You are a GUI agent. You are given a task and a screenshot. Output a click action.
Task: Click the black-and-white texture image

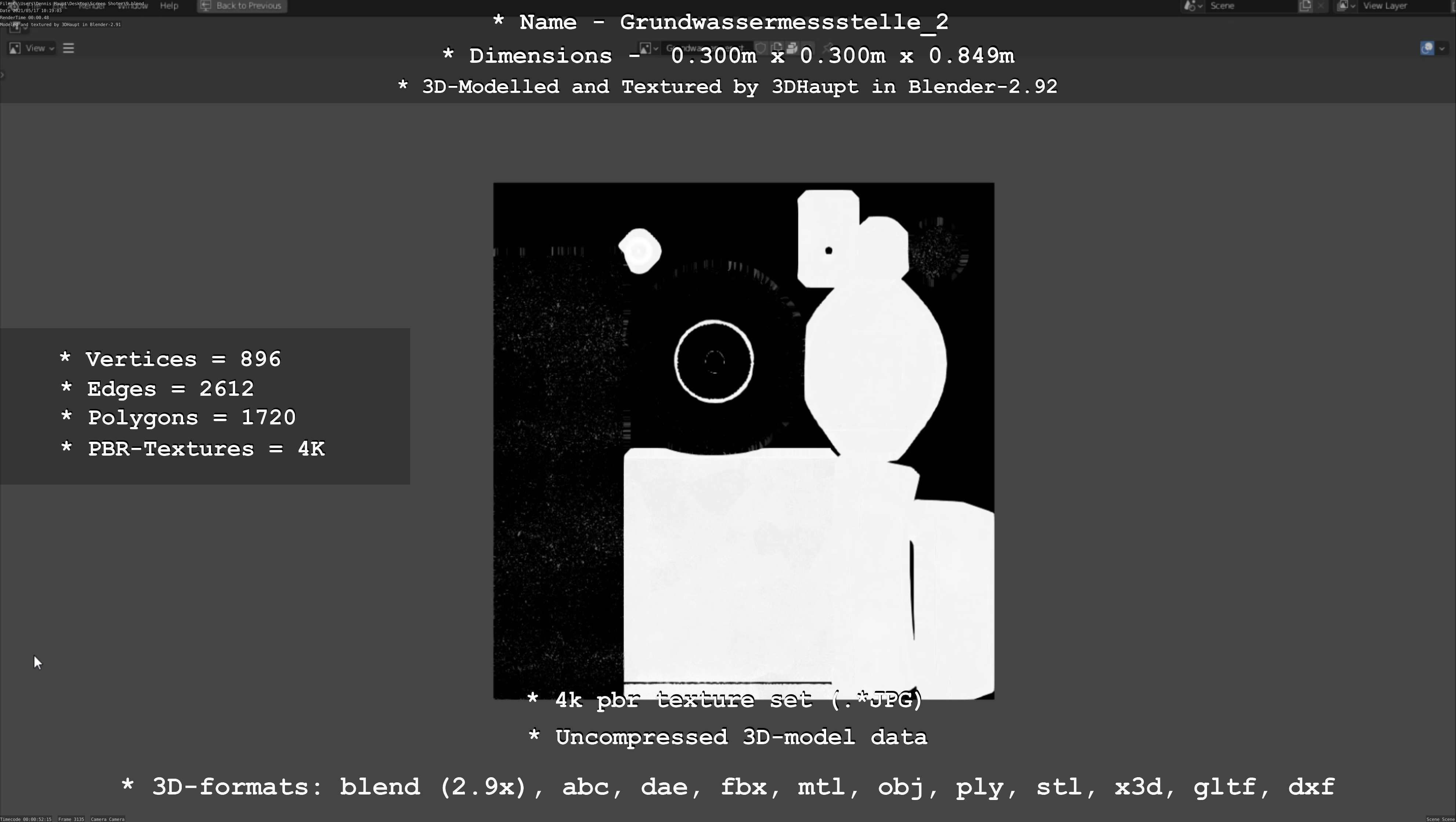(743, 441)
